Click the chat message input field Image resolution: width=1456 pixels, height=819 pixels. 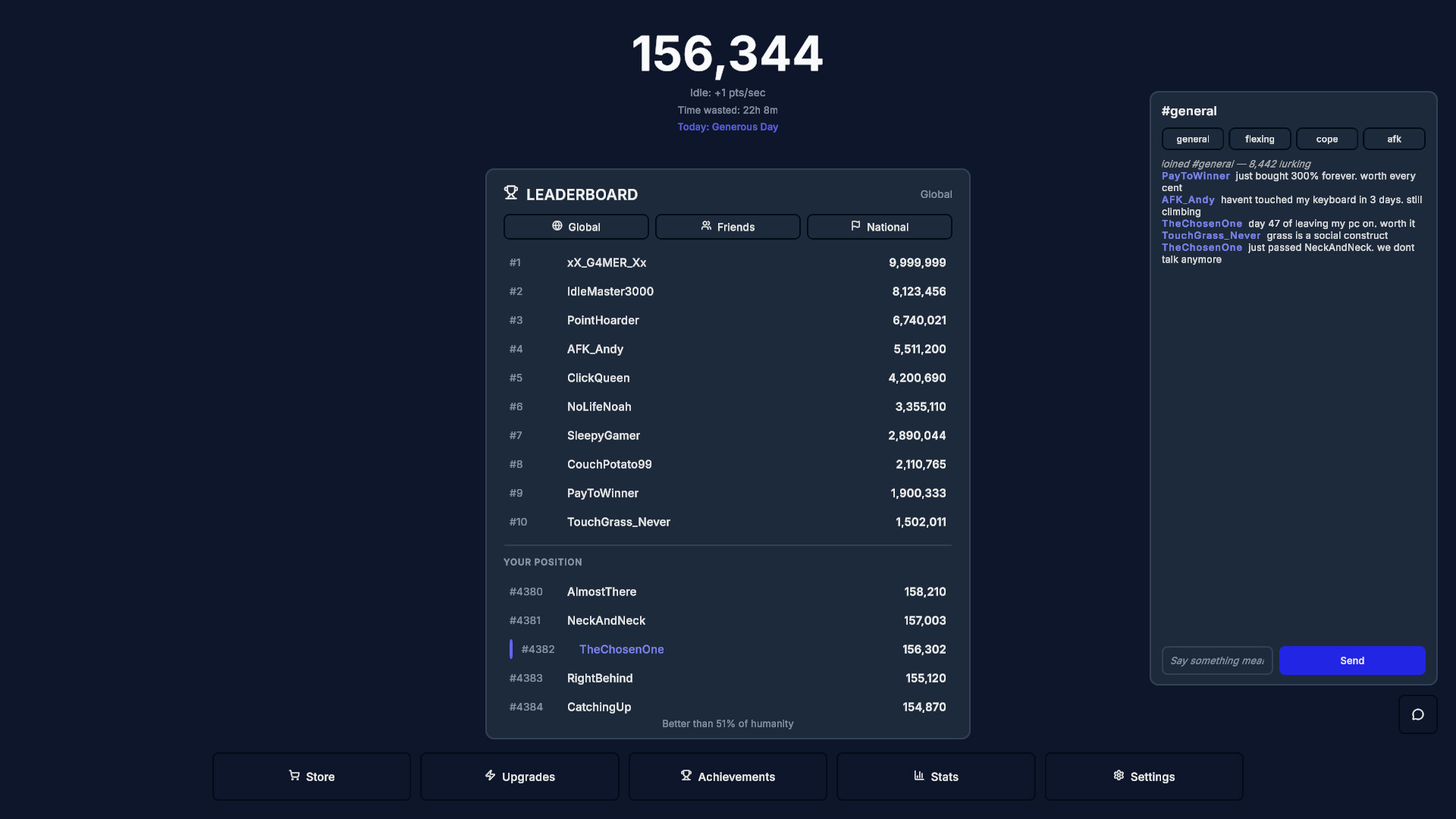pyautogui.click(x=1217, y=661)
